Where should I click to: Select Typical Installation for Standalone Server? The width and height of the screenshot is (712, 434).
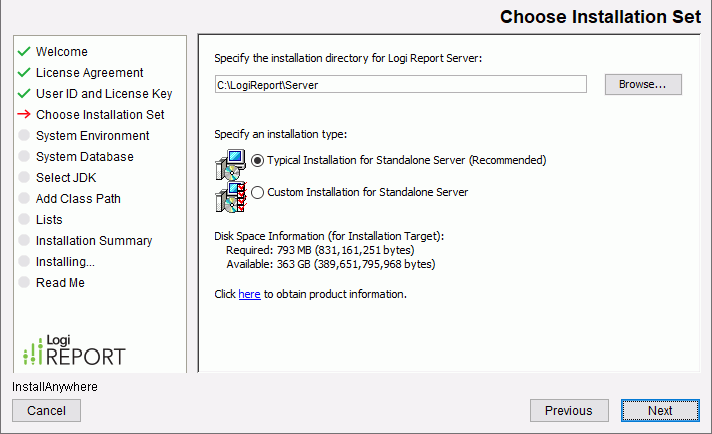tap(258, 160)
